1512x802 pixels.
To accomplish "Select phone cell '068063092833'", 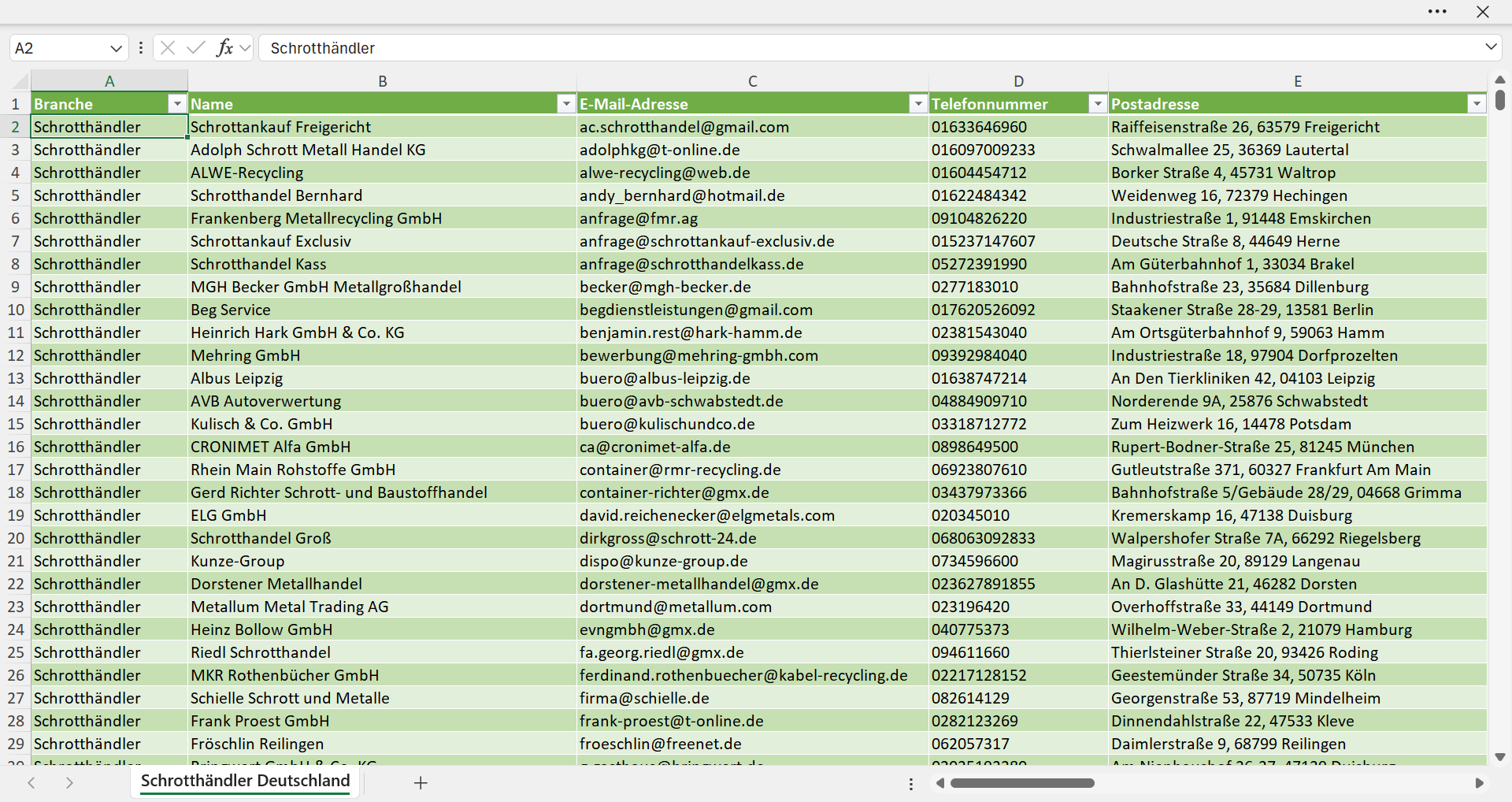I will (1018, 538).
